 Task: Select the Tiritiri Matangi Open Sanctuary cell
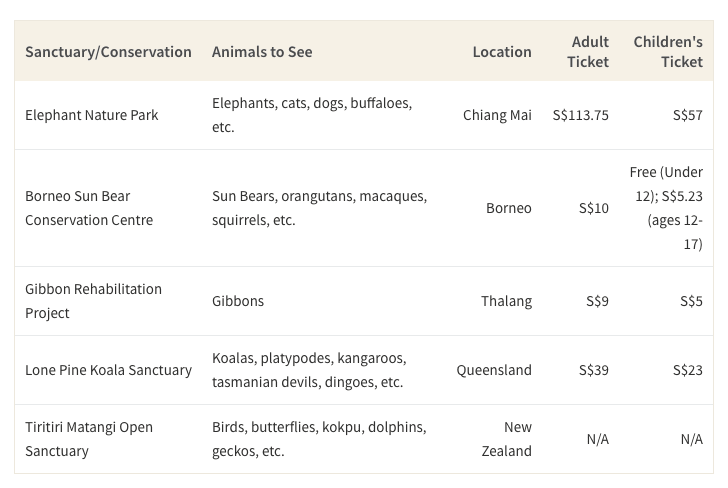coord(89,439)
